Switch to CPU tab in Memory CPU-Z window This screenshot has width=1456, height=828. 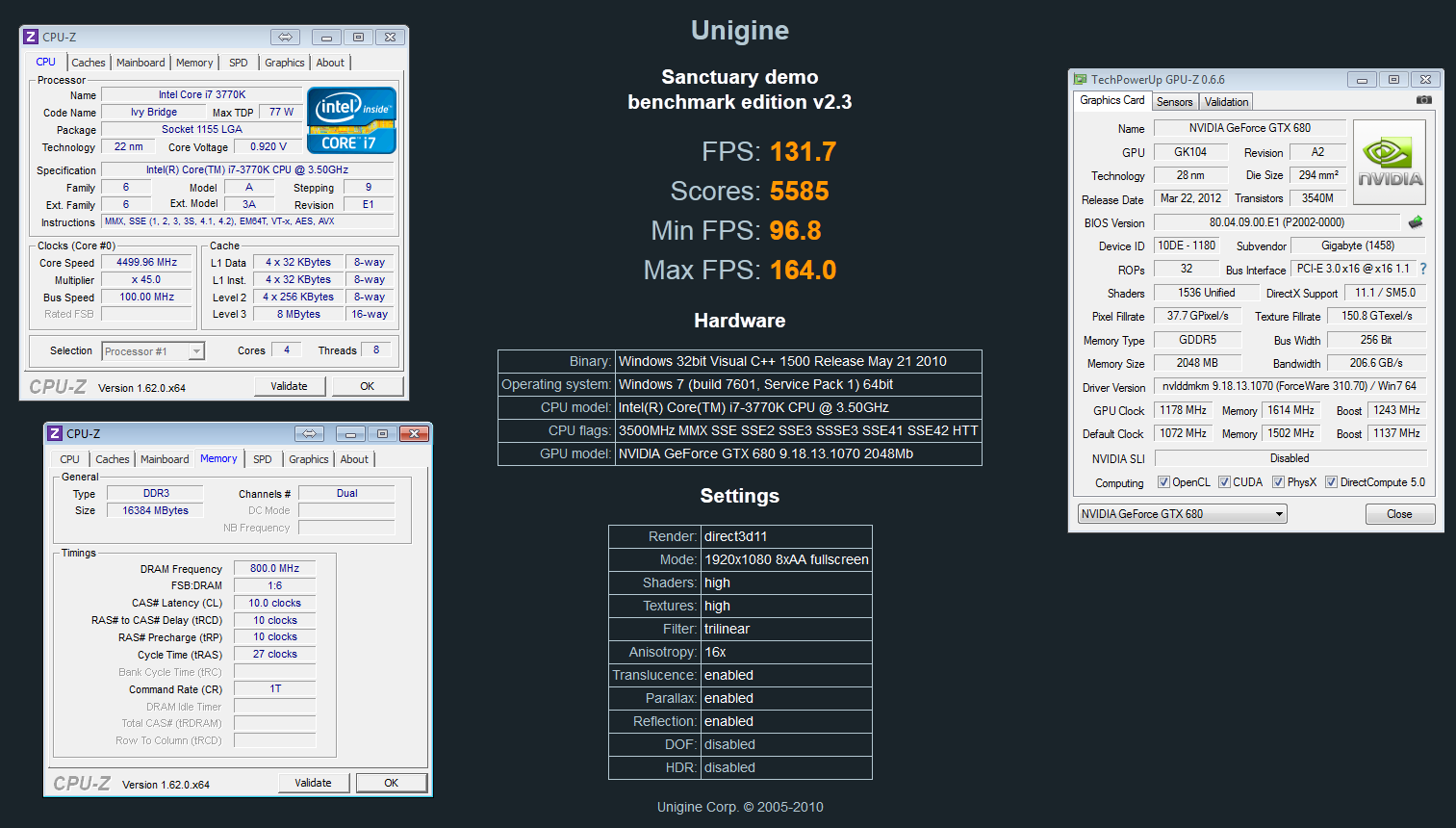(70, 459)
